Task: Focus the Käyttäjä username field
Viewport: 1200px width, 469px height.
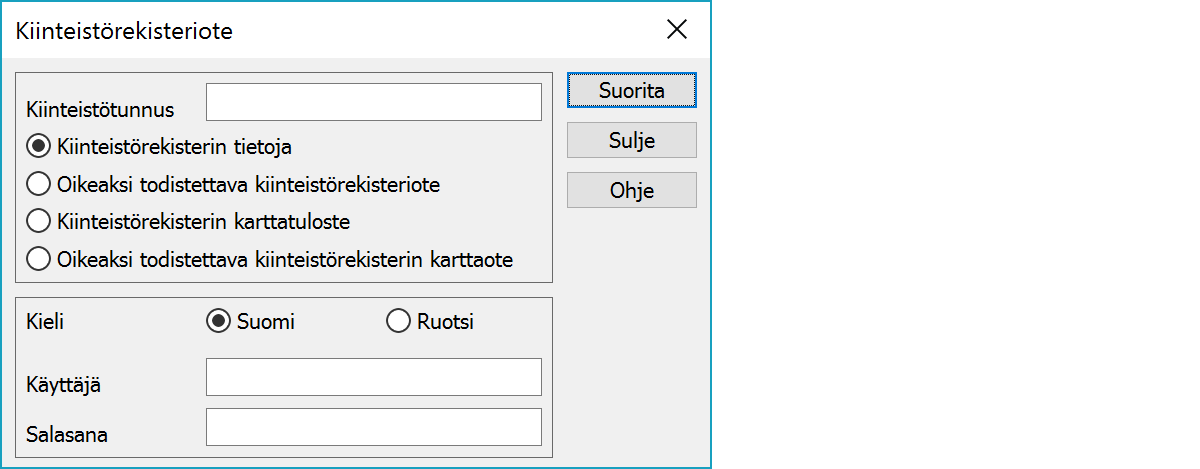Action: click(373, 377)
